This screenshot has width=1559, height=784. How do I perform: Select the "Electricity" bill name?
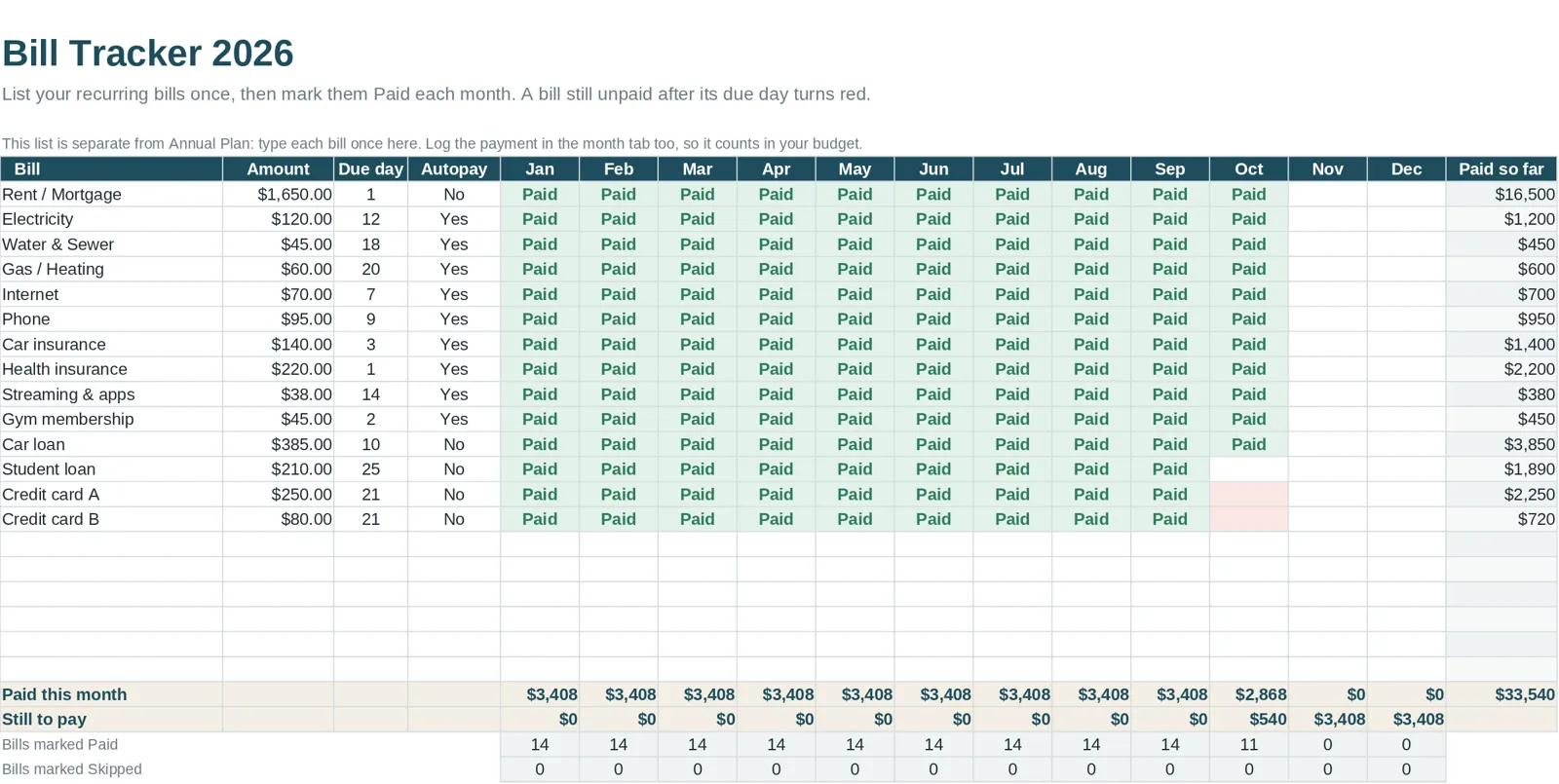pyautogui.click(x=37, y=219)
